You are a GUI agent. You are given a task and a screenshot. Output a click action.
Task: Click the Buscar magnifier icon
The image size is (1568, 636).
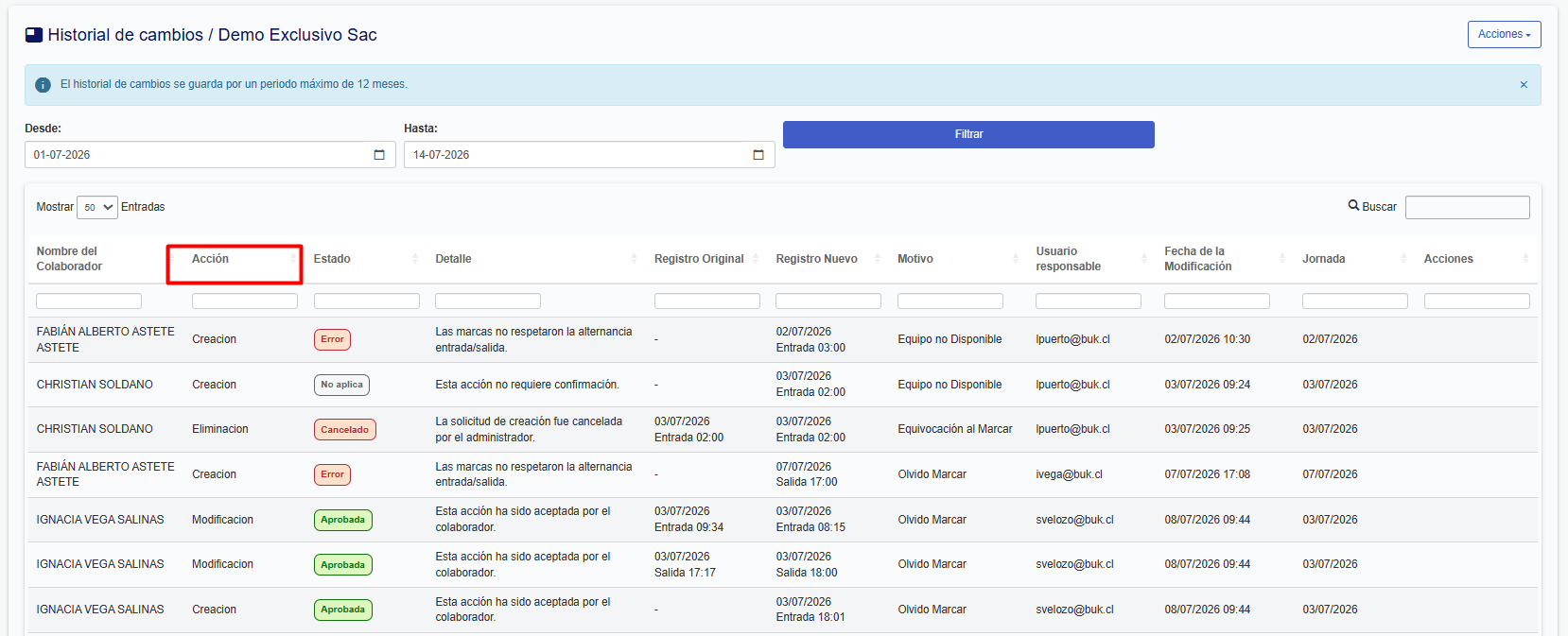coord(1353,205)
